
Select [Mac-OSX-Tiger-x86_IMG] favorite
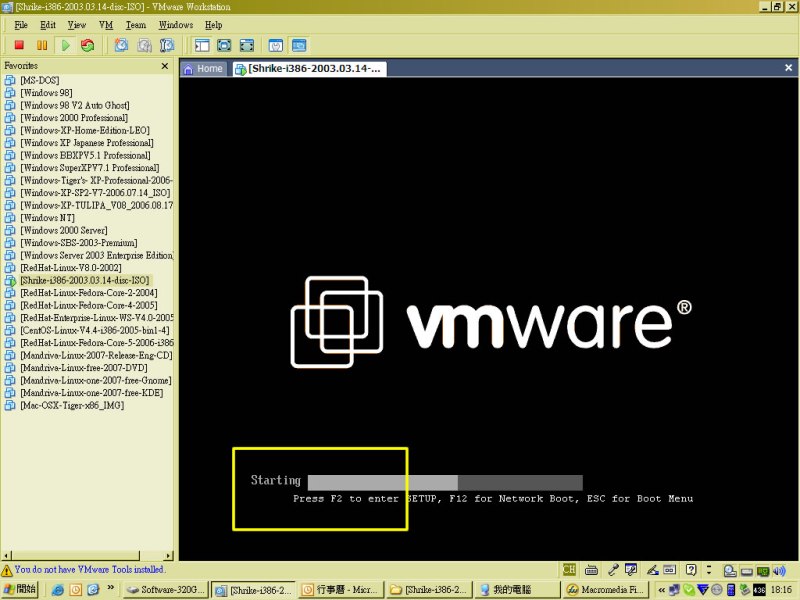coord(72,405)
